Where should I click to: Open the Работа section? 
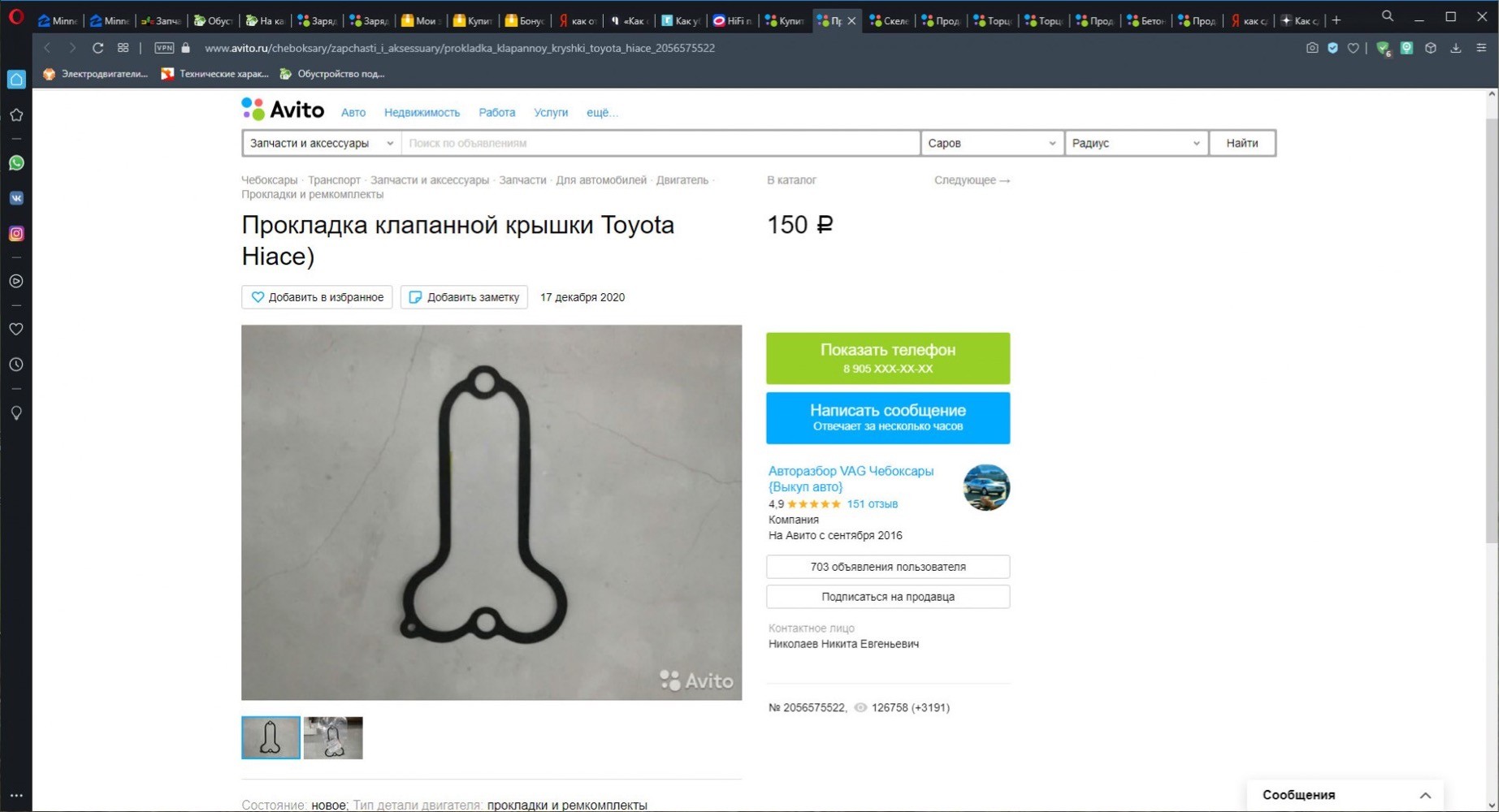click(497, 112)
